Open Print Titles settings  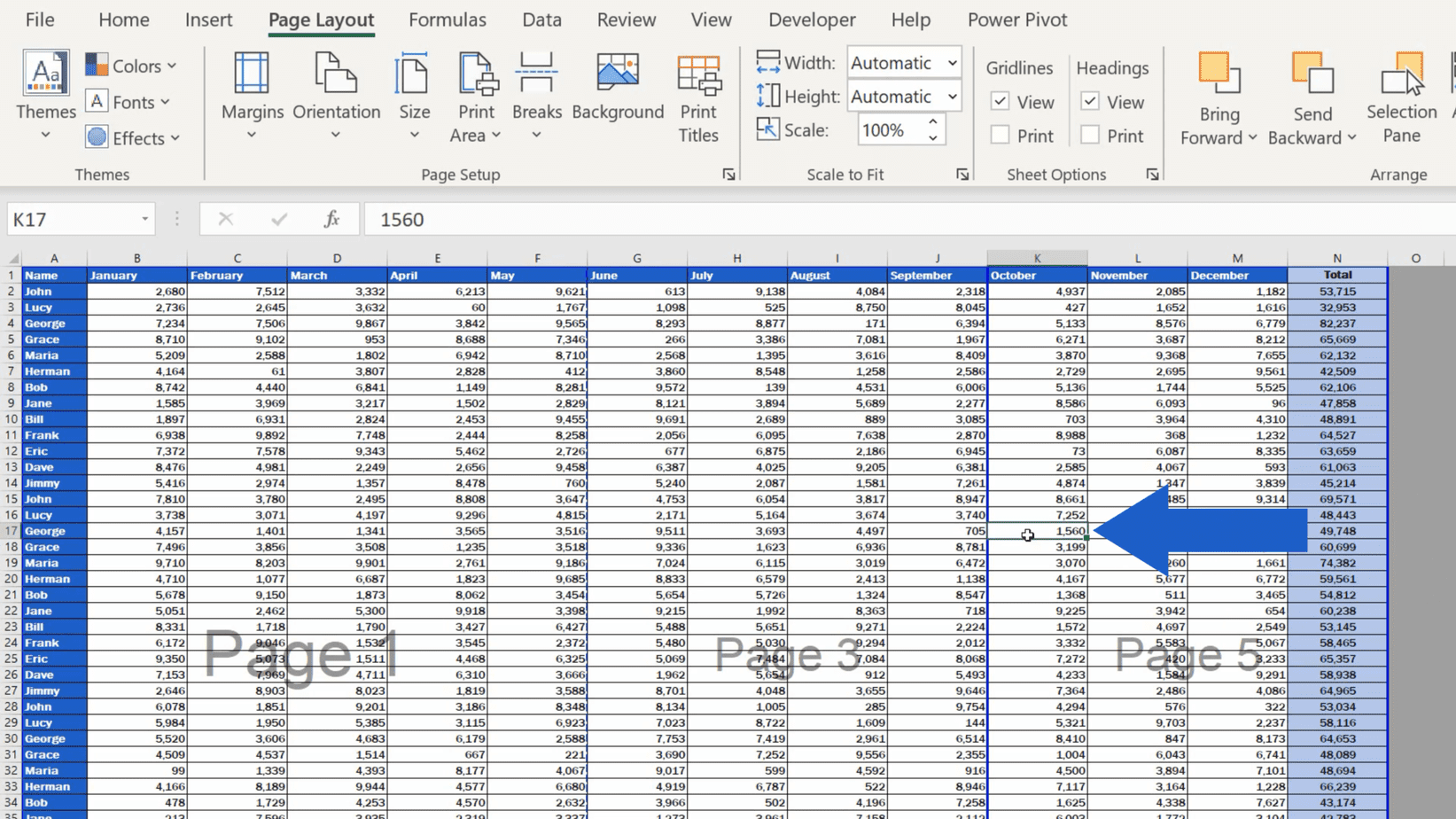coord(698,97)
